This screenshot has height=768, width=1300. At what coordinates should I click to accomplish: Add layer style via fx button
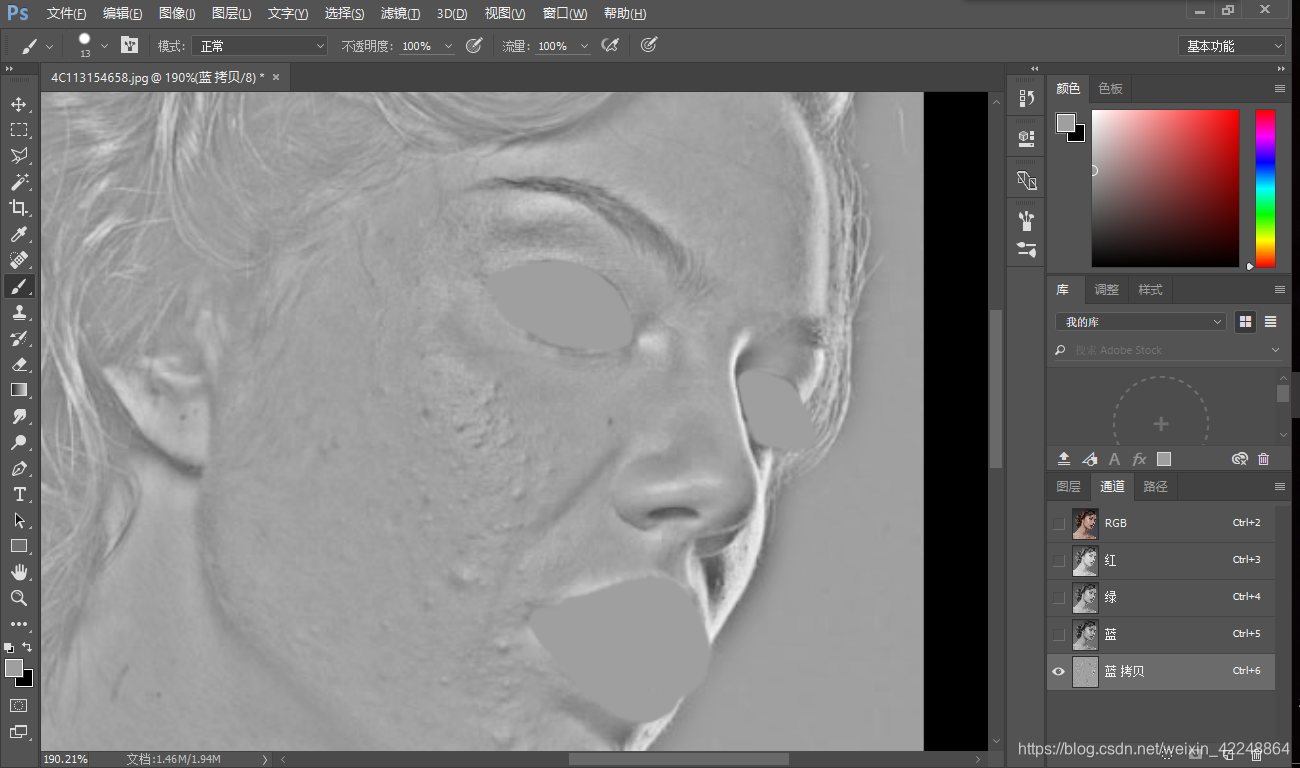(x=1139, y=459)
